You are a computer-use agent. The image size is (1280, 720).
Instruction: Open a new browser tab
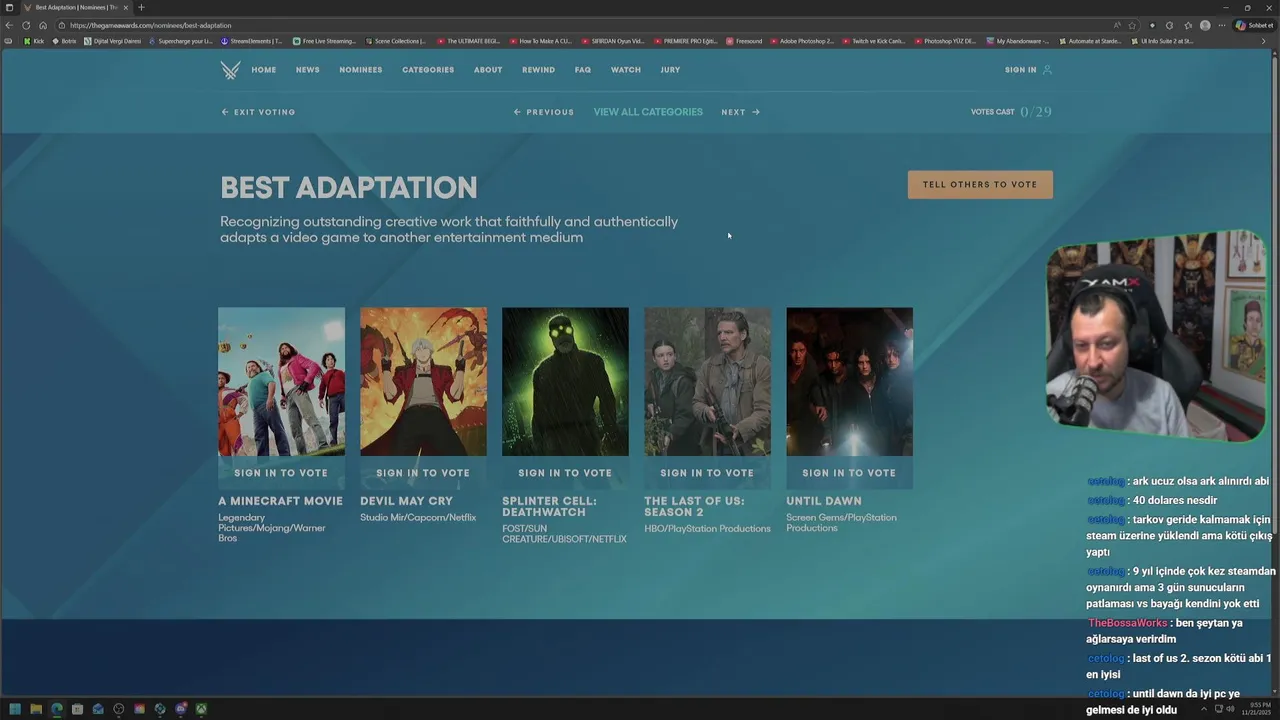[x=141, y=7]
